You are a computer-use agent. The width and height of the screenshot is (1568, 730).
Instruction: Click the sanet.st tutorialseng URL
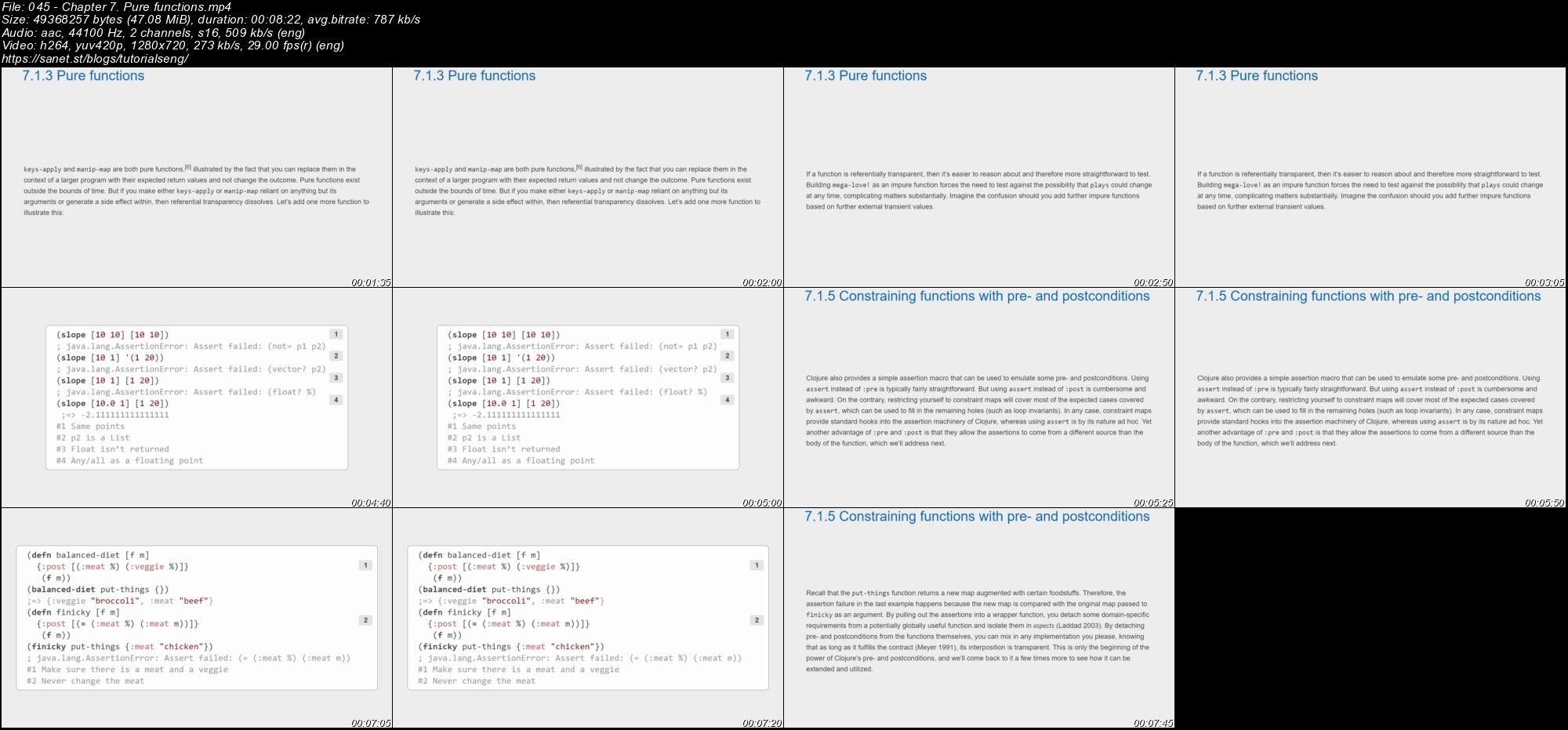coord(95,58)
